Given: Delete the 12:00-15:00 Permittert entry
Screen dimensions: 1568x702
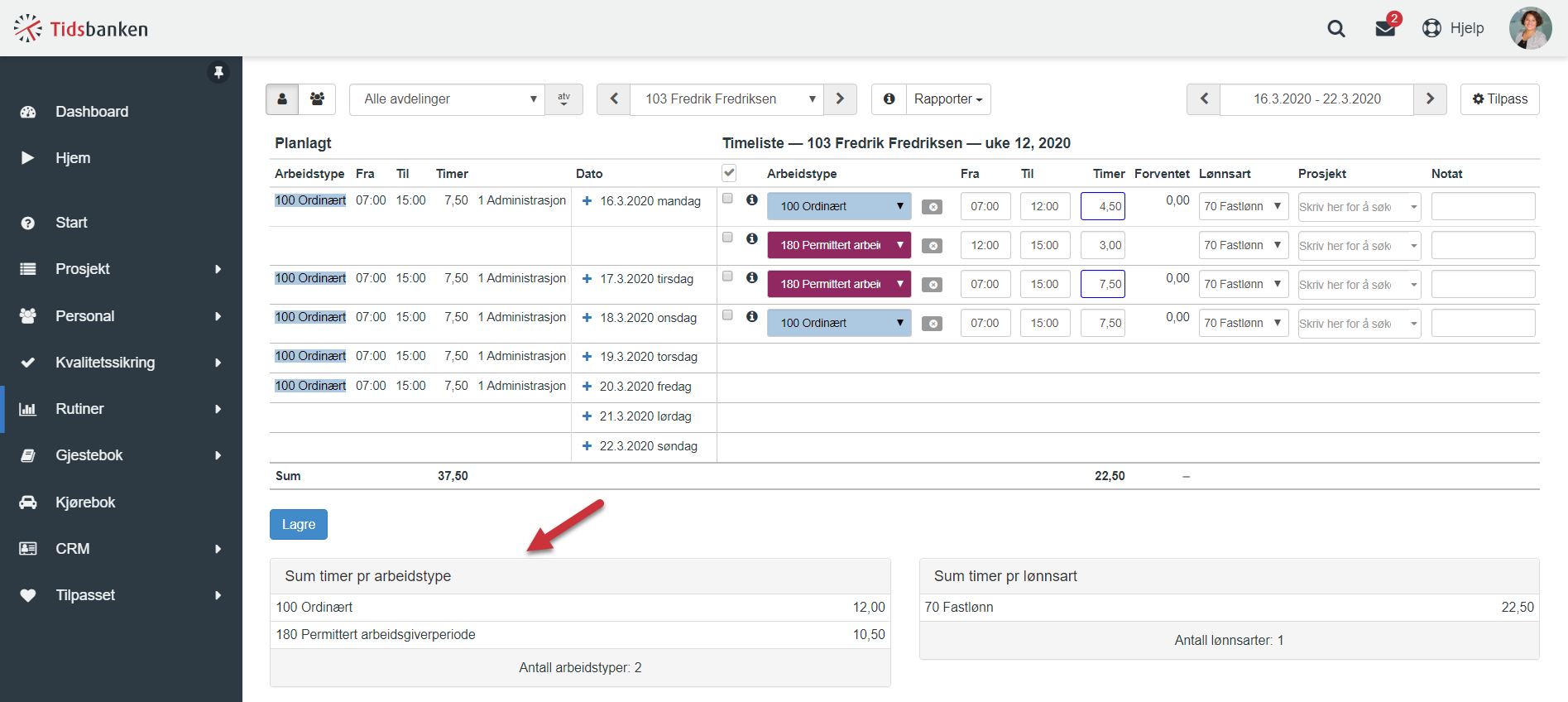Looking at the screenshot, I should click(933, 246).
